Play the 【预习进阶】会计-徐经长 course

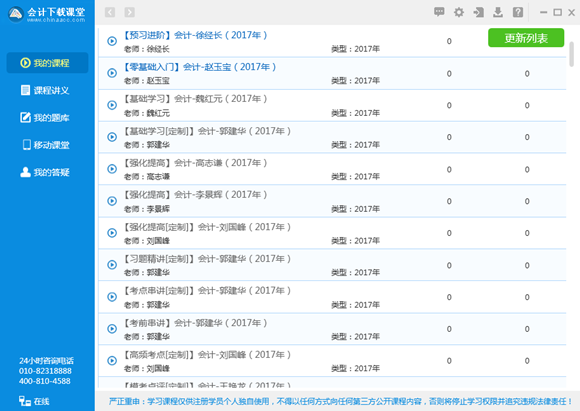112,41
